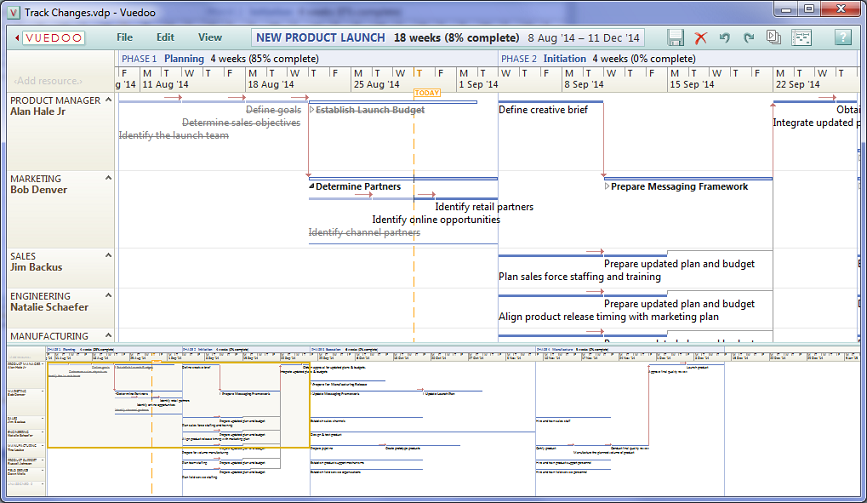Expand the Prepare Messaging Framework task

pyautogui.click(x=608, y=187)
